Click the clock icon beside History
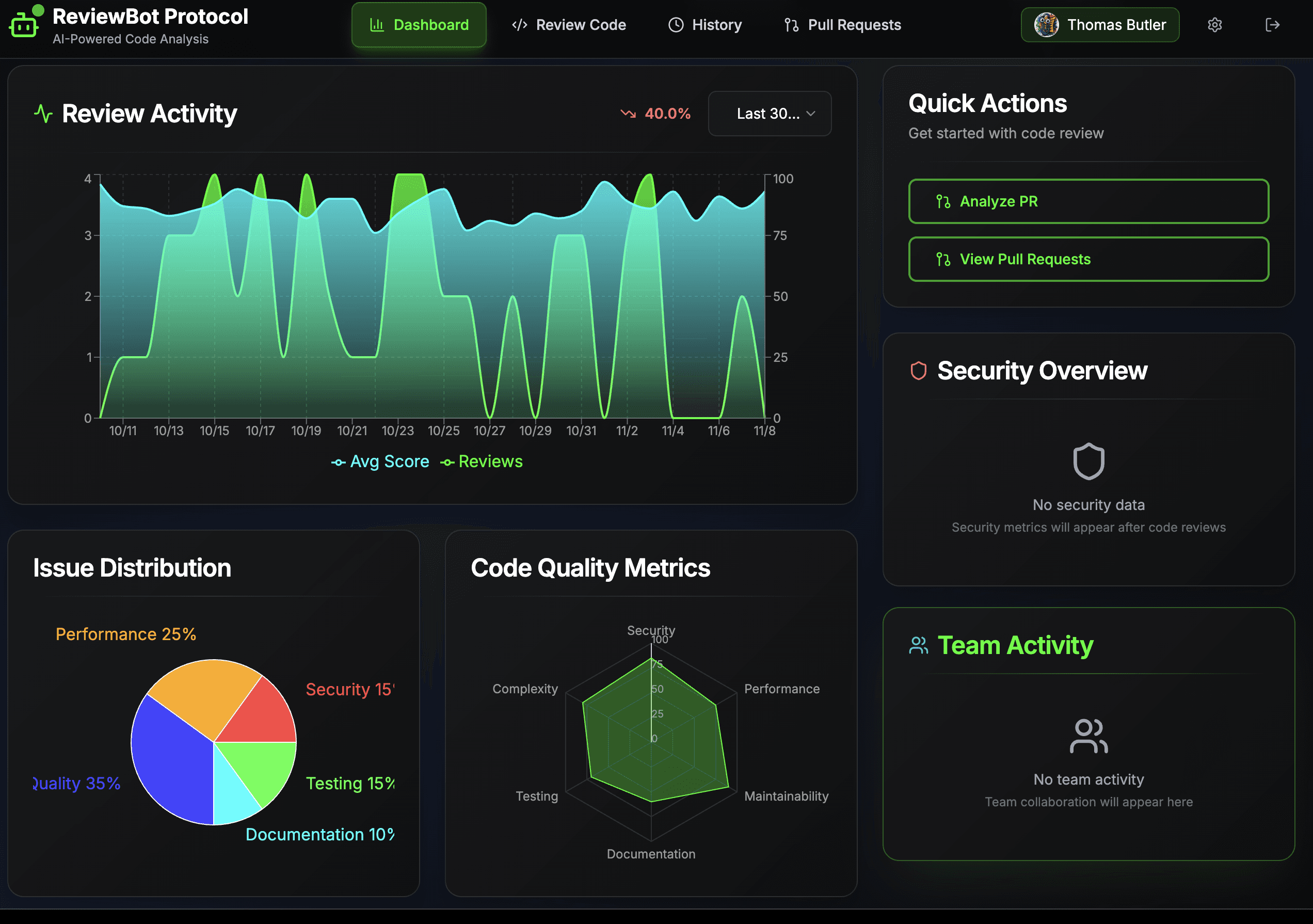The height and width of the screenshot is (924, 1313). click(676, 25)
